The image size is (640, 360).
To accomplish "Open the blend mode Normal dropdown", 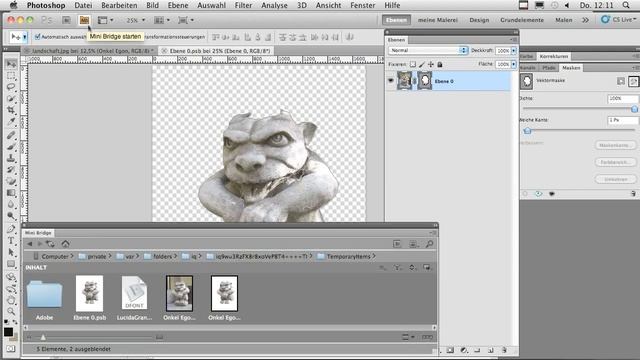I will [x=427, y=50].
